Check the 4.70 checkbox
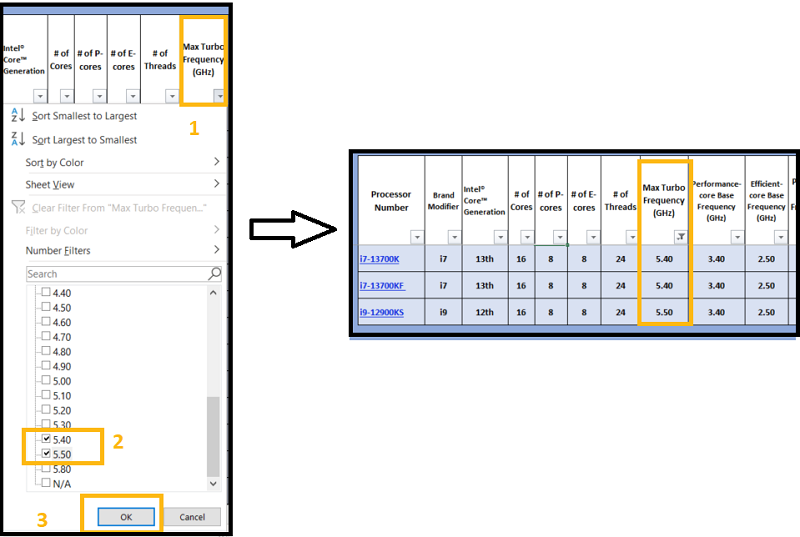 tap(46, 337)
